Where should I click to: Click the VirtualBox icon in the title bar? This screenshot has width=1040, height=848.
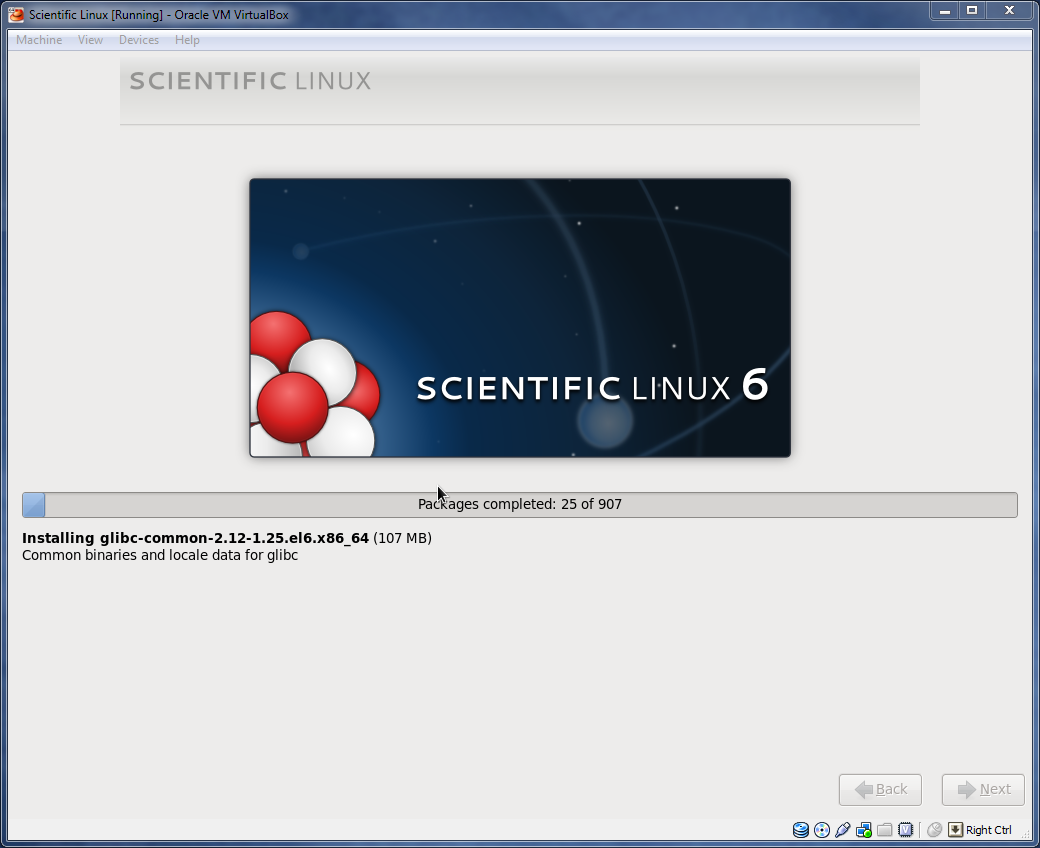[x=16, y=14]
